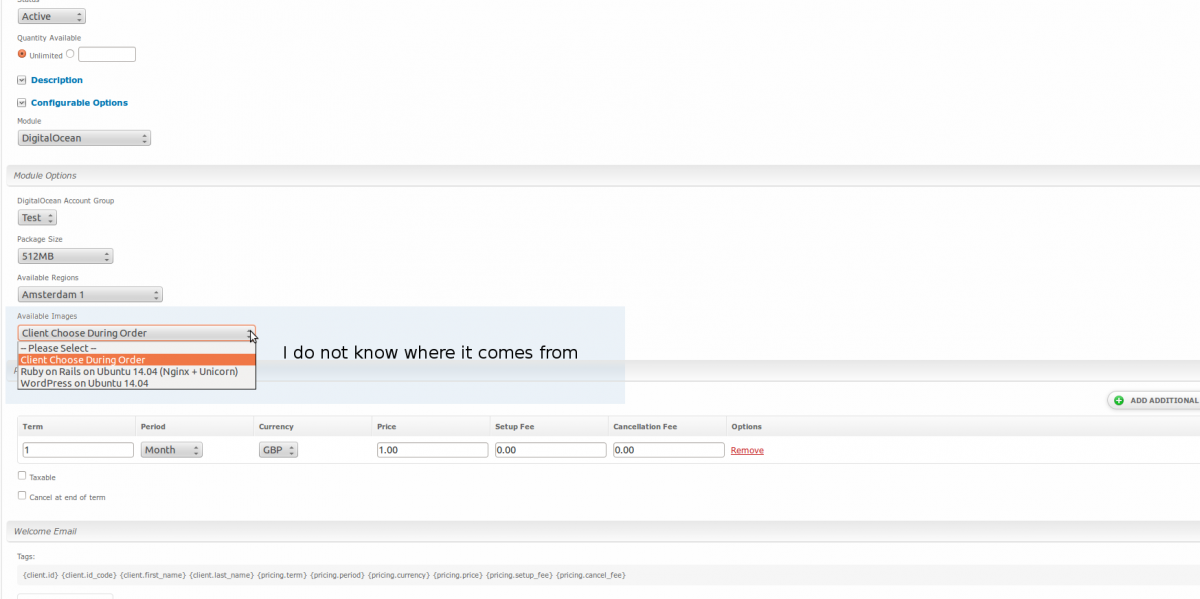Expand the Configurable Options section
The image size is (1200, 599).
(x=79, y=103)
